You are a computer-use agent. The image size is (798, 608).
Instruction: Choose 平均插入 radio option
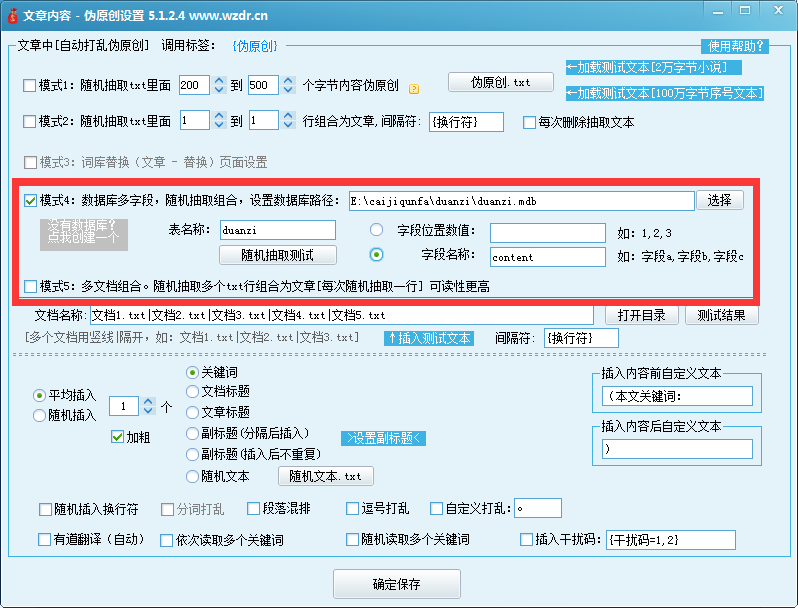point(39,395)
